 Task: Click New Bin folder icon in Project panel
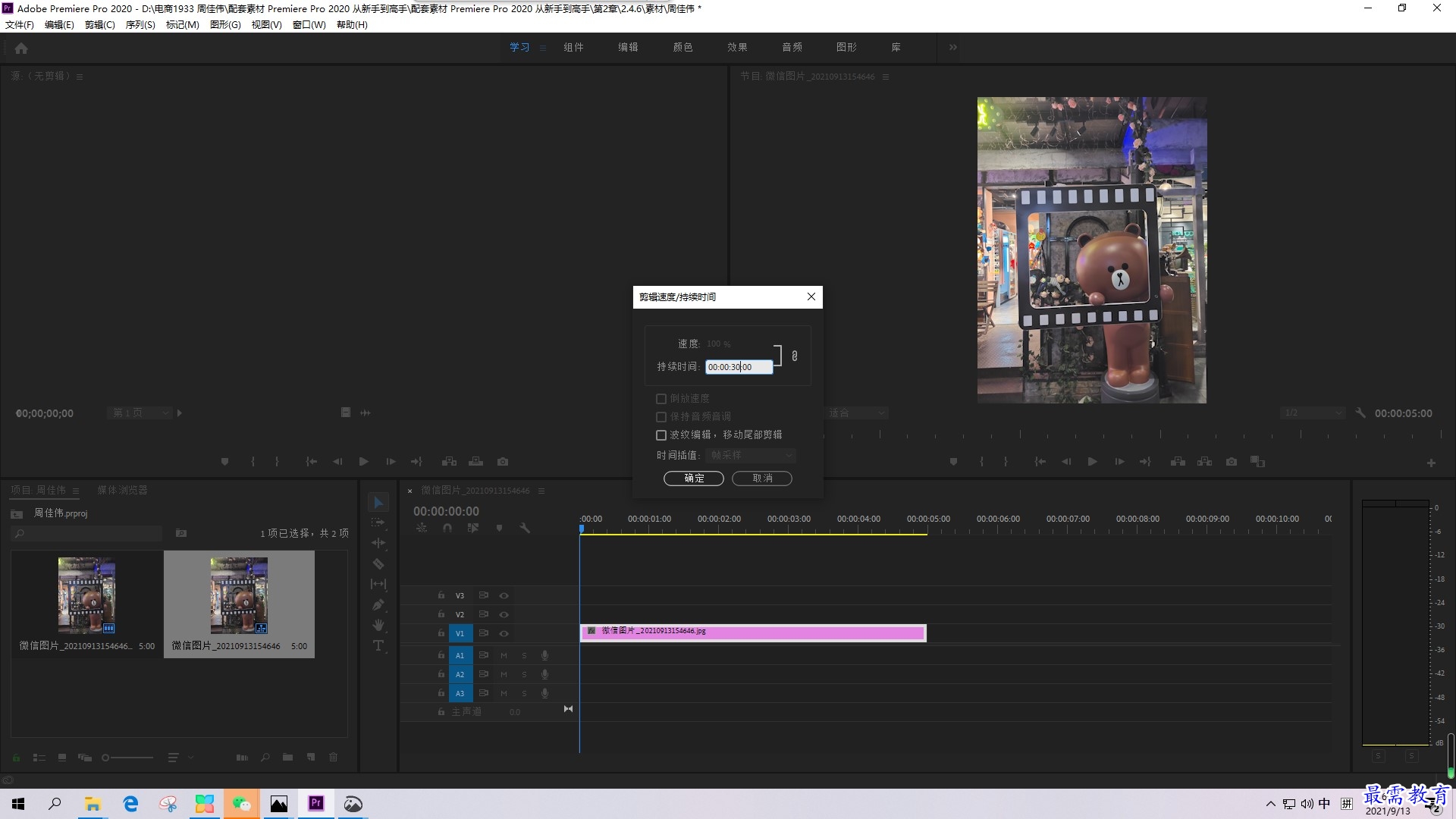(x=287, y=757)
